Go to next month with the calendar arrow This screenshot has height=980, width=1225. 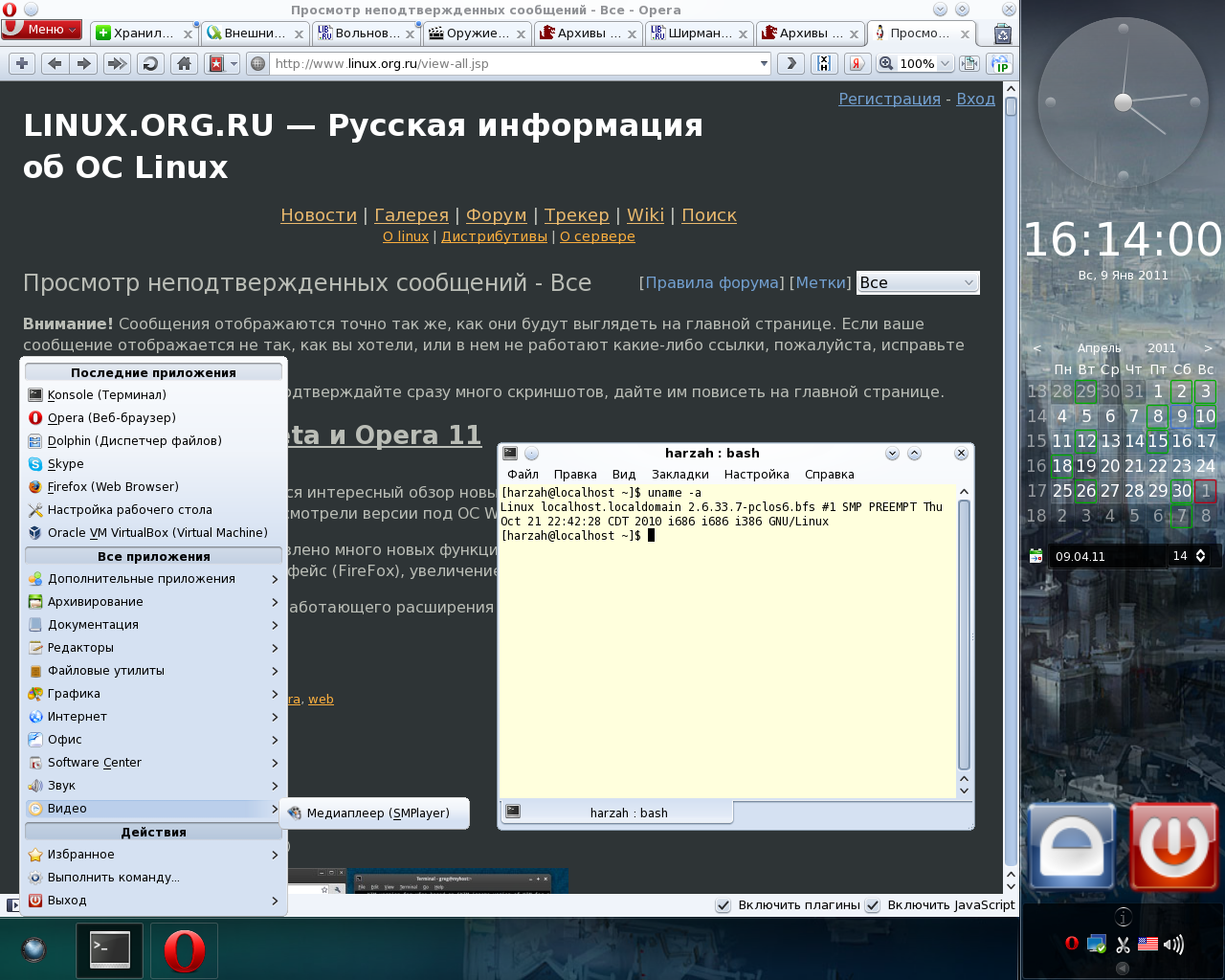tap(1208, 348)
